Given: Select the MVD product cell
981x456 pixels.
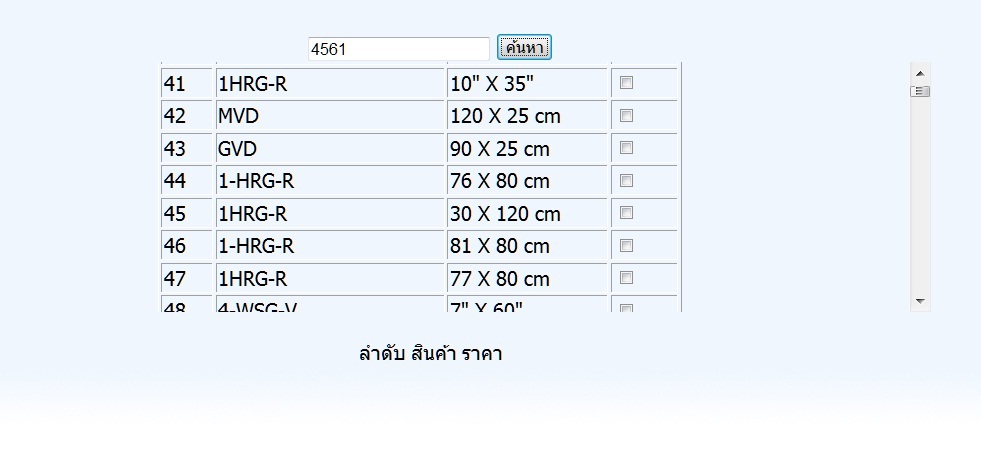Looking at the screenshot, I should click(330, 116).
